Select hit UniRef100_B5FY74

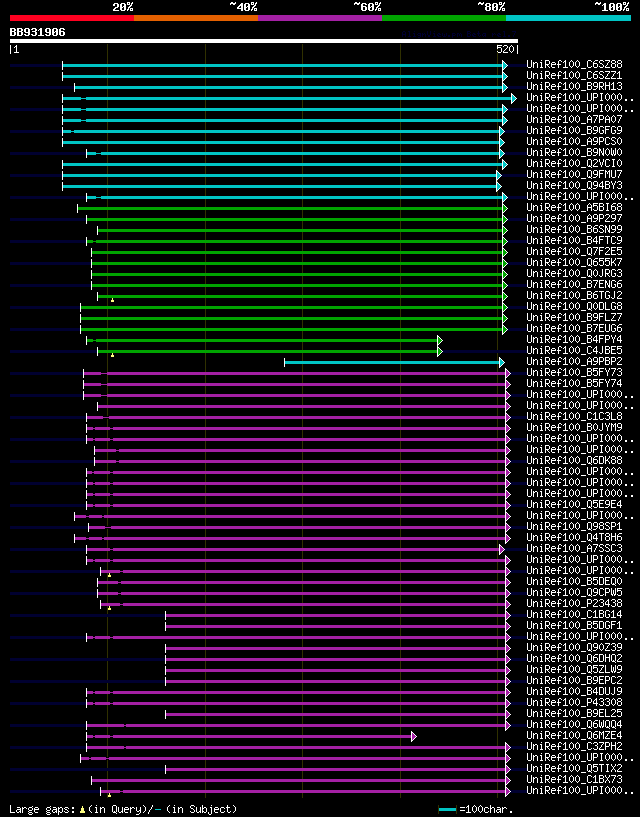click(x=574, y=383)
